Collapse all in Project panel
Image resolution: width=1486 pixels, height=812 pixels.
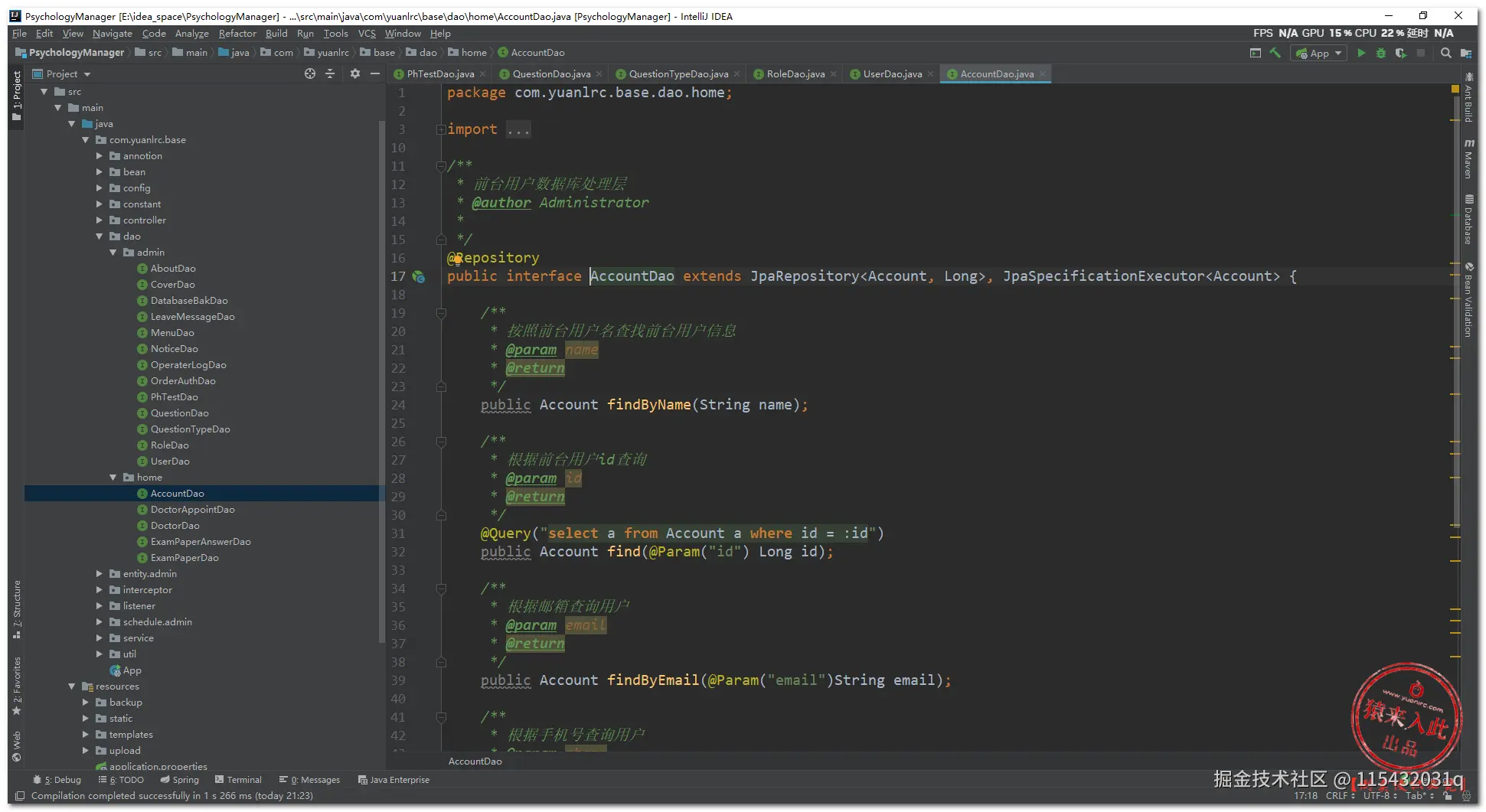coord(330,73)
